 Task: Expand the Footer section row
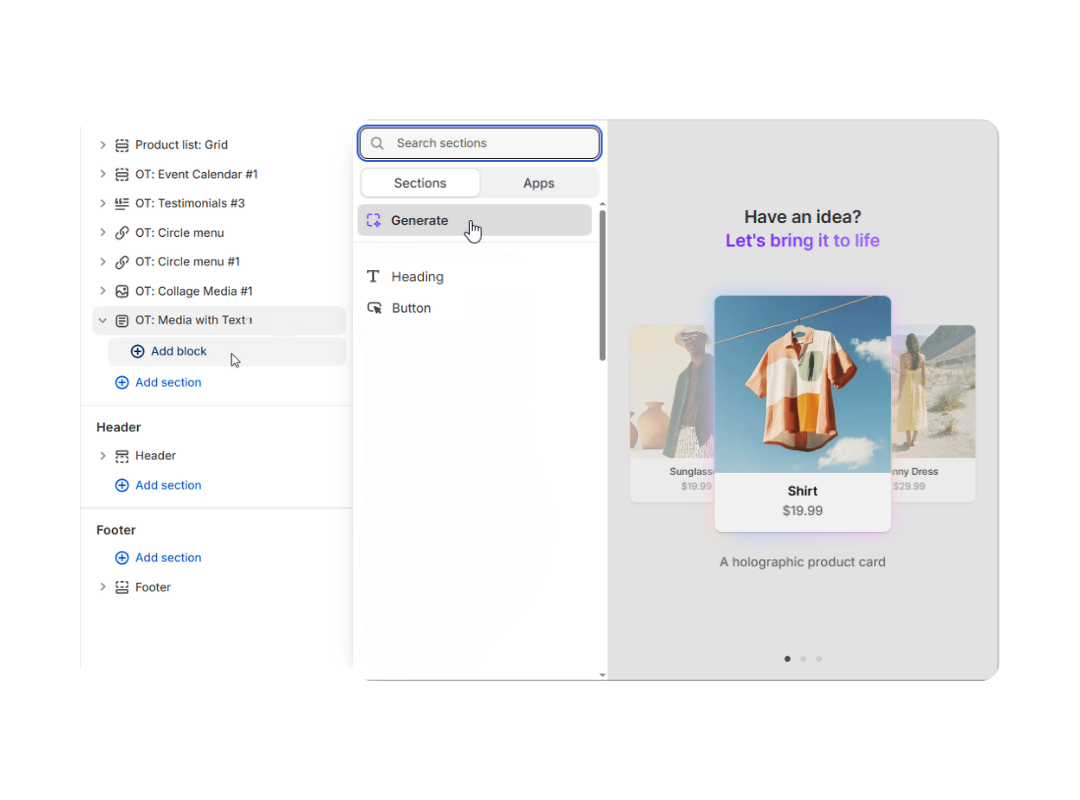[103, 587]
